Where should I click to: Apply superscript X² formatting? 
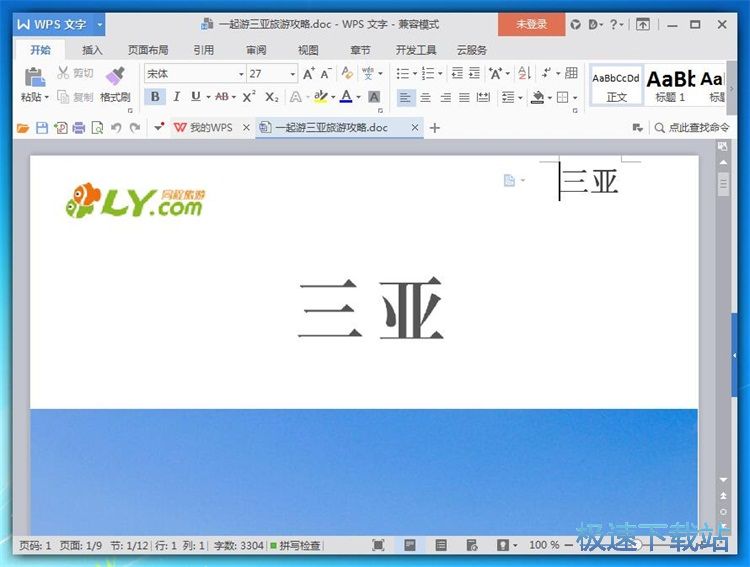[249, 97]
